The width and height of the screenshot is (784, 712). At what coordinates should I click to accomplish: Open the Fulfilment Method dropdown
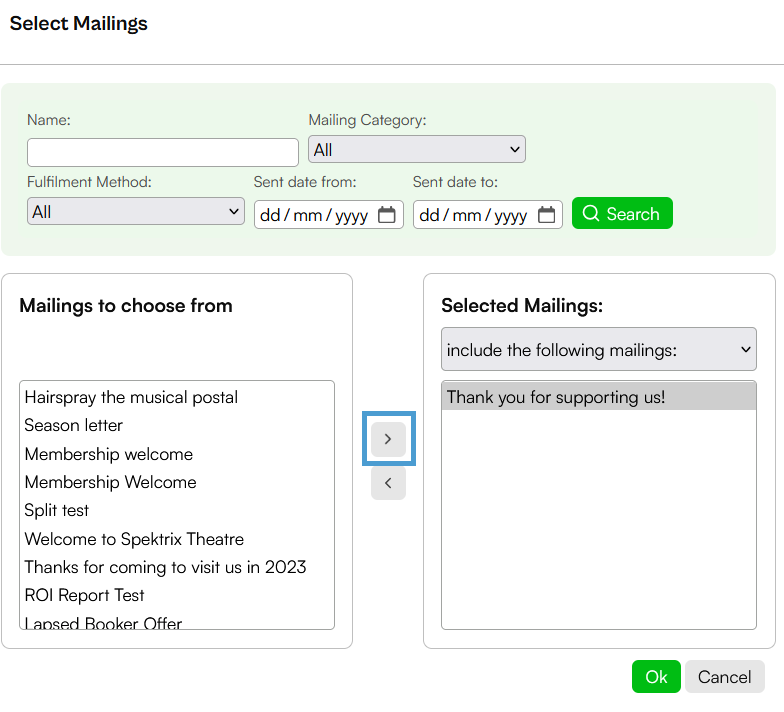(x=136, y=211)
